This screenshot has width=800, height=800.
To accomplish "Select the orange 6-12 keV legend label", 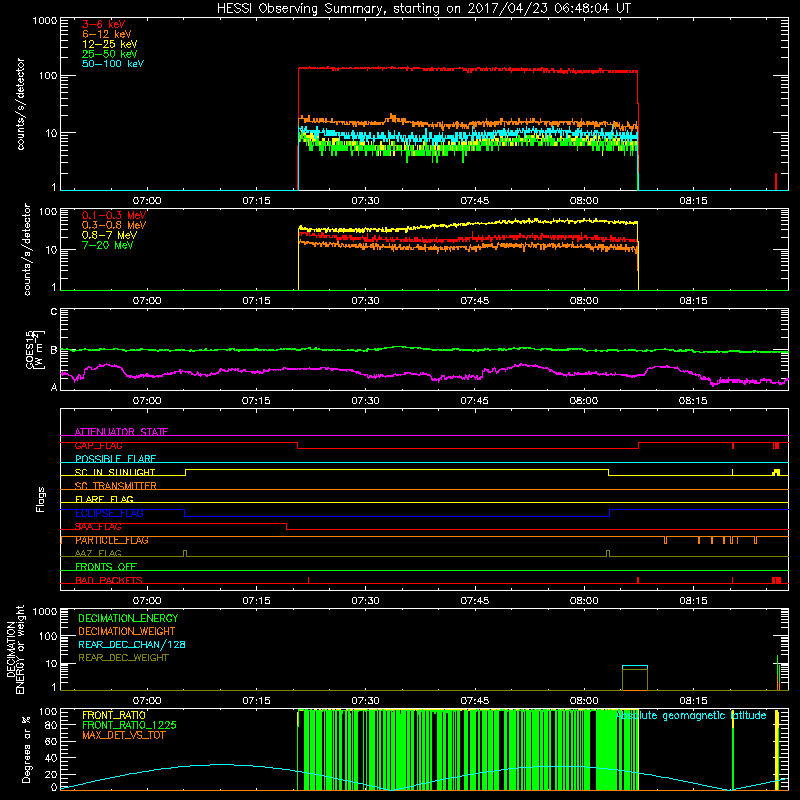I will [x=107, y=34].
